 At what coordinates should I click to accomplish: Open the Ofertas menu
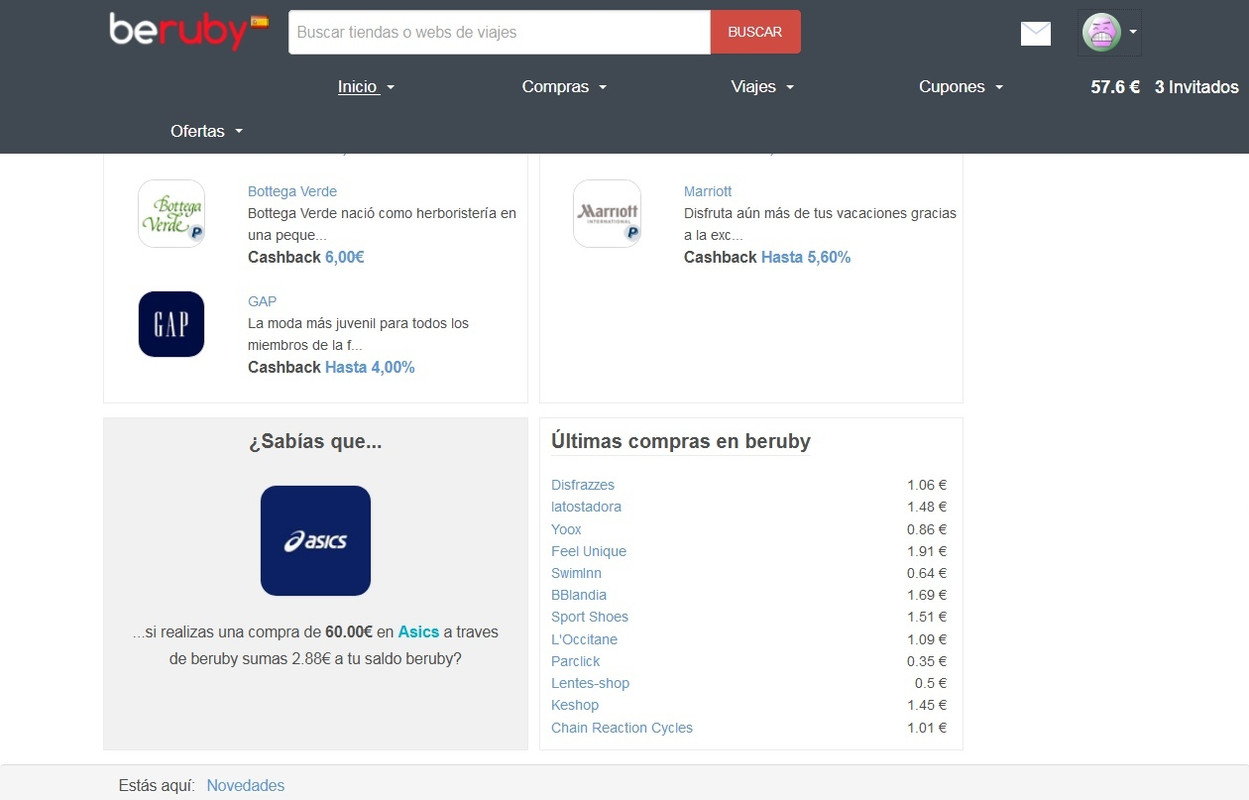tap(197, 131)
